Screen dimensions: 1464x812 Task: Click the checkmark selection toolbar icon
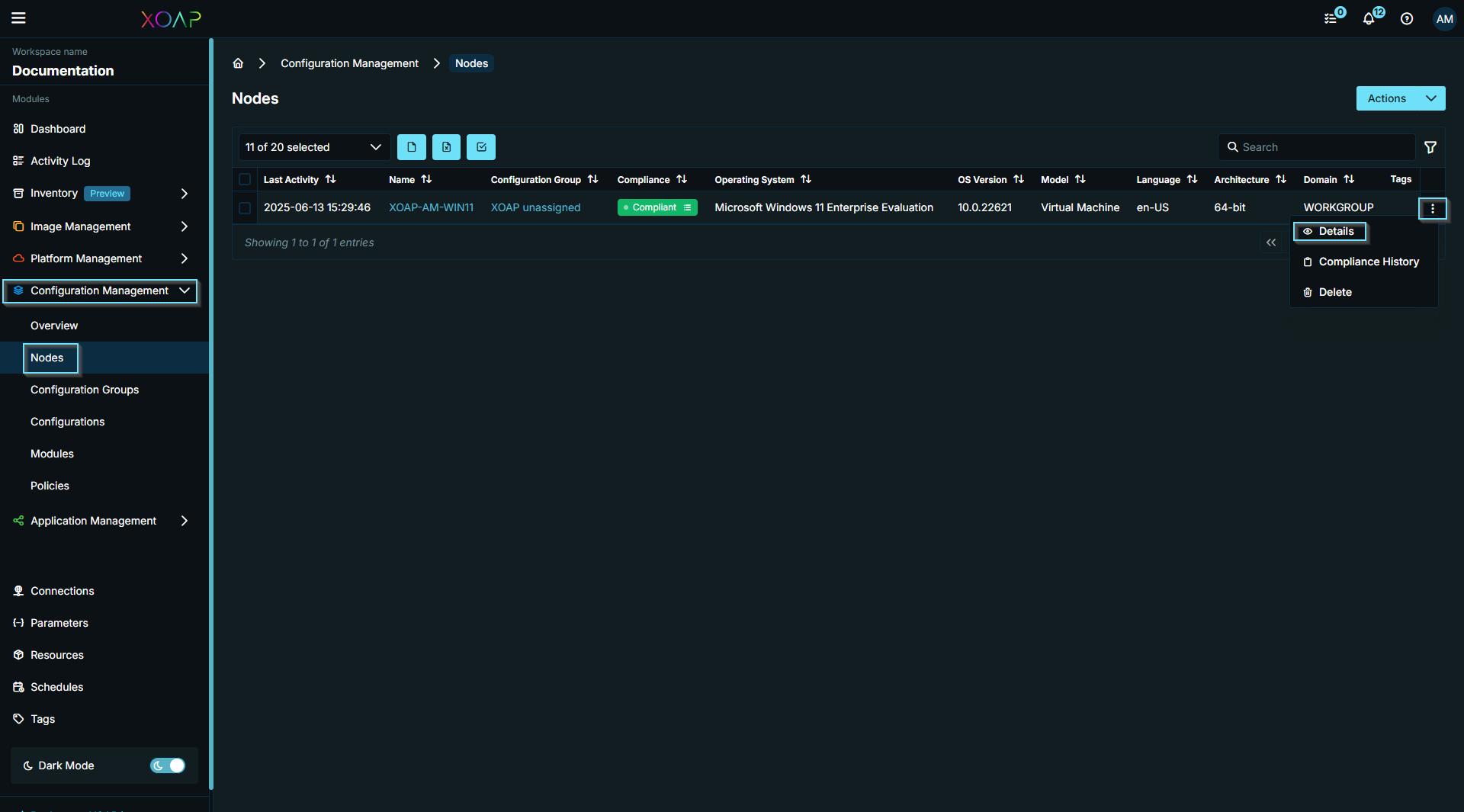pos(480,146)
